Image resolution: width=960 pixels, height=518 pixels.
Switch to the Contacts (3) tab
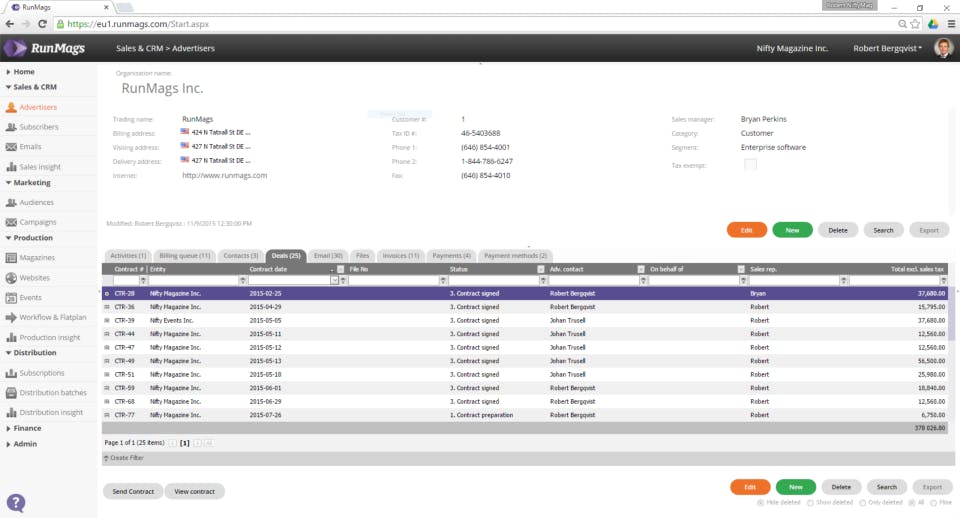[241, 256]
